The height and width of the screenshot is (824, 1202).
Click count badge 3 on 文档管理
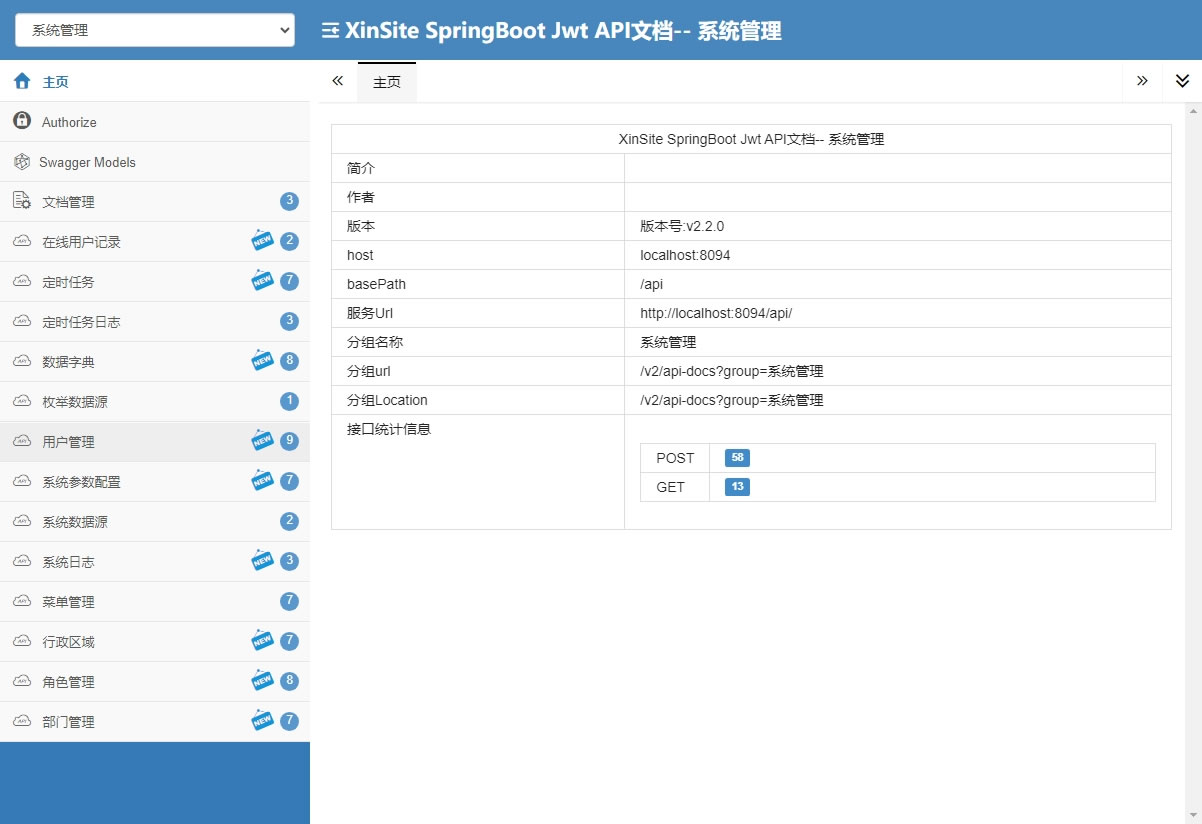click(x=289, y=201)
